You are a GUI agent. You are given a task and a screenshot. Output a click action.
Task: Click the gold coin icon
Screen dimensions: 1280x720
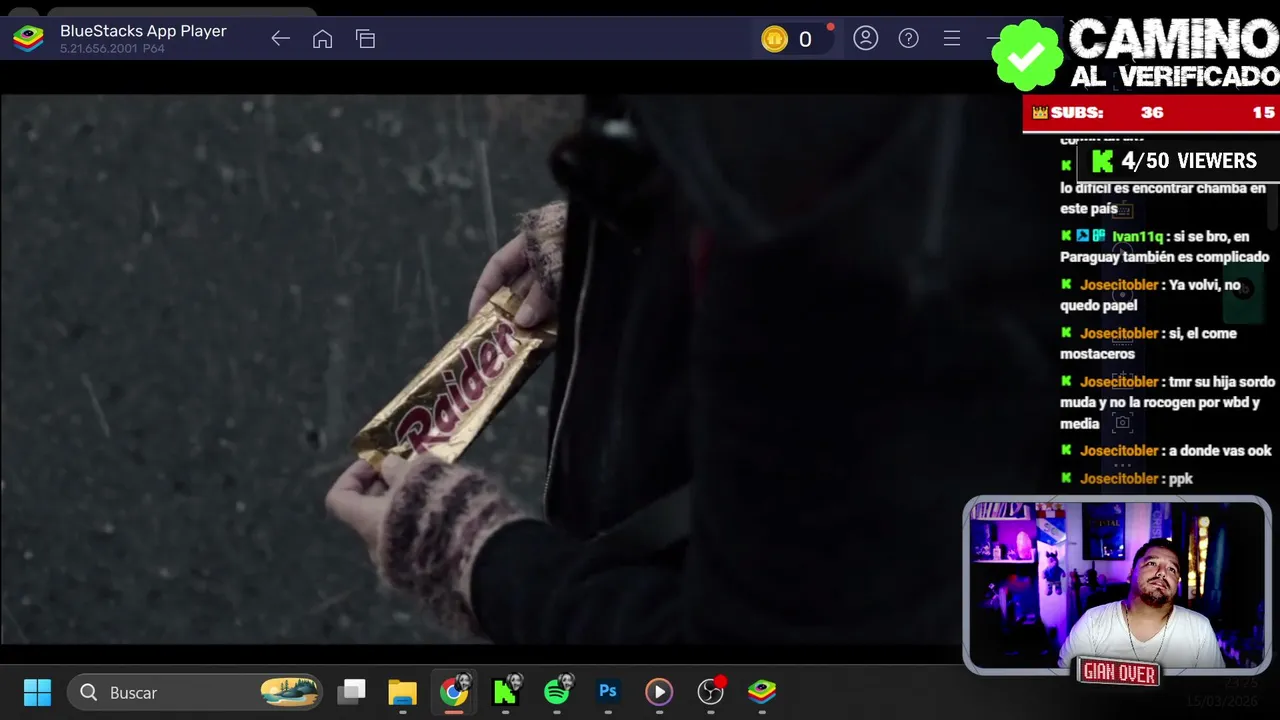pyautogui.click(x=774, y=39)
